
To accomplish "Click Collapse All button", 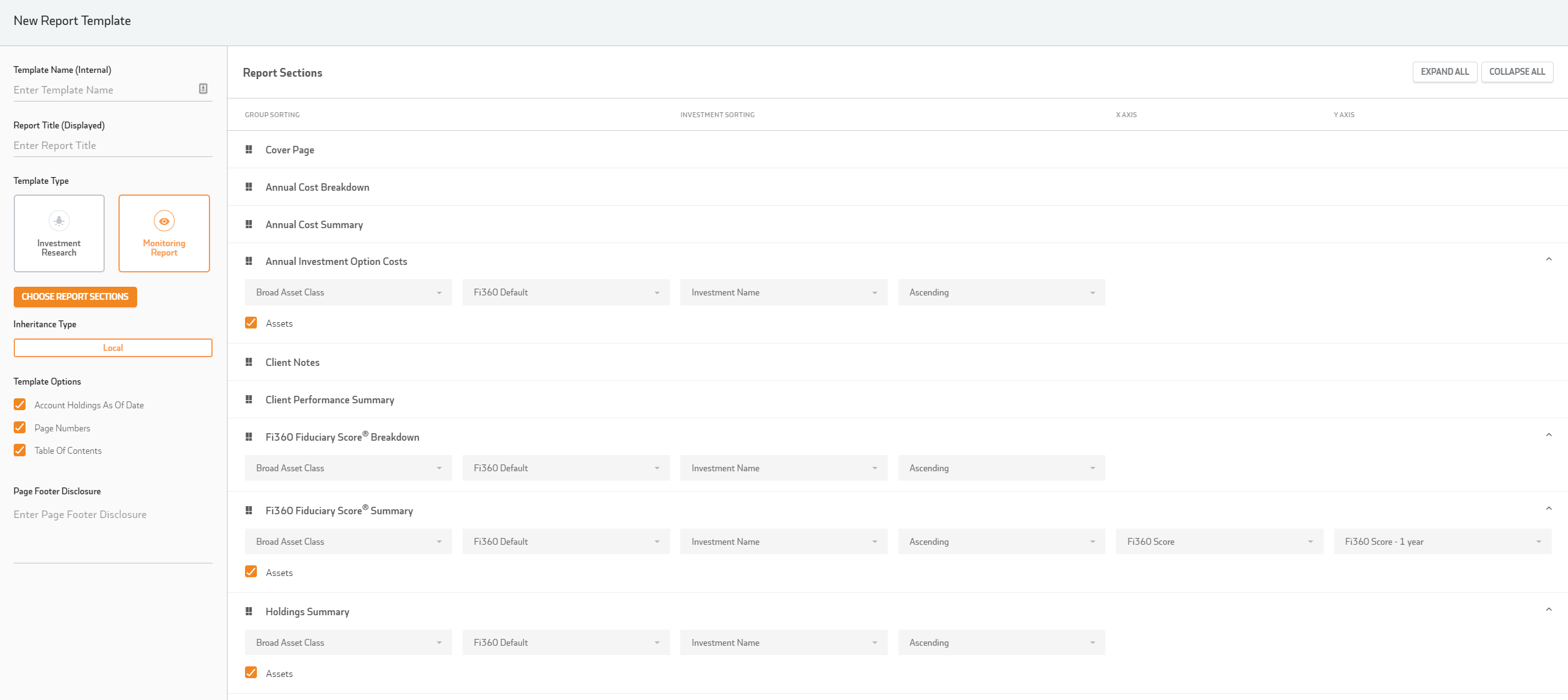I will click(x=1517, y=72).
